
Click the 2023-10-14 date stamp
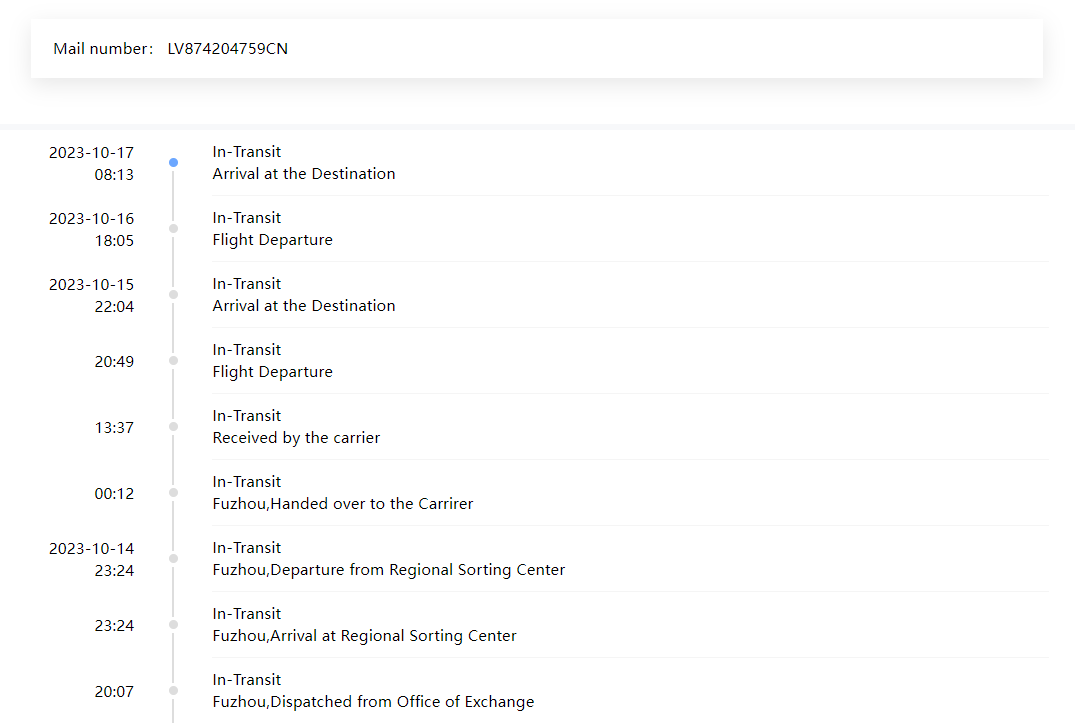pos(91,549)
